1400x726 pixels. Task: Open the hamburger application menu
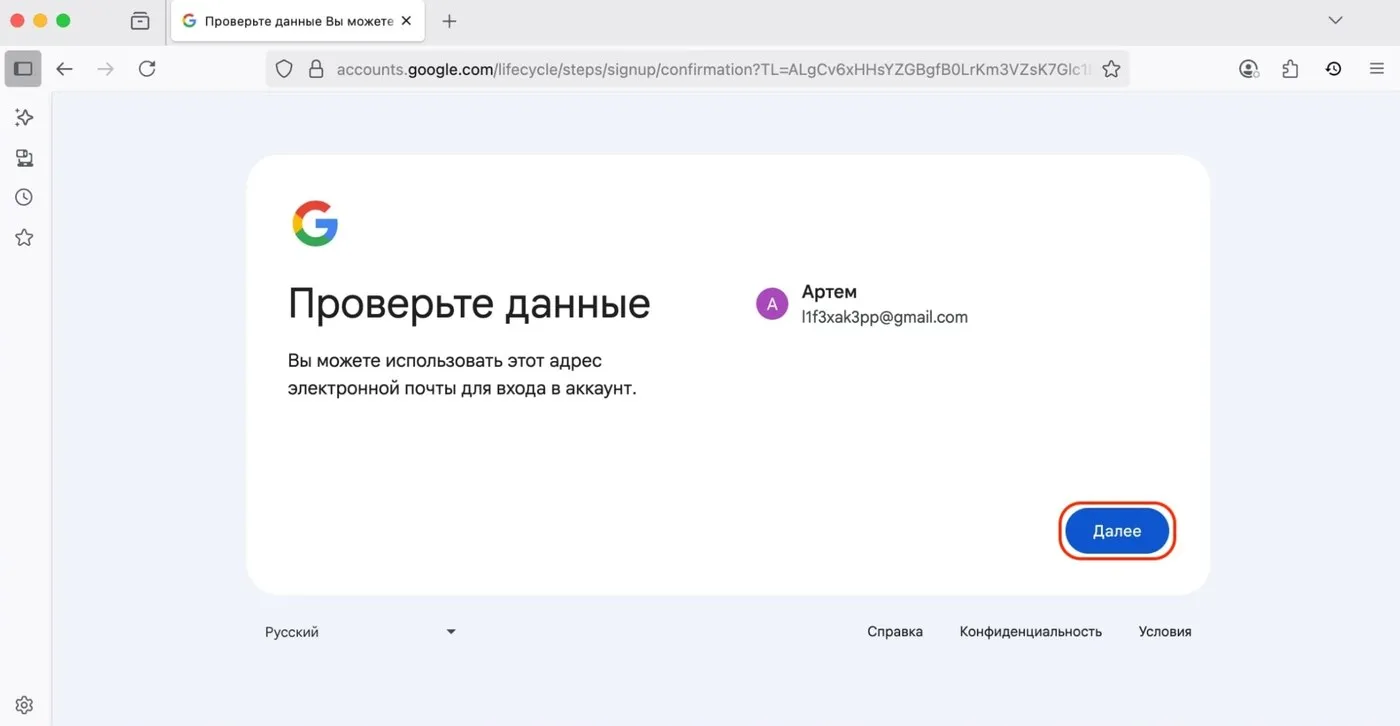[1377, 69]
